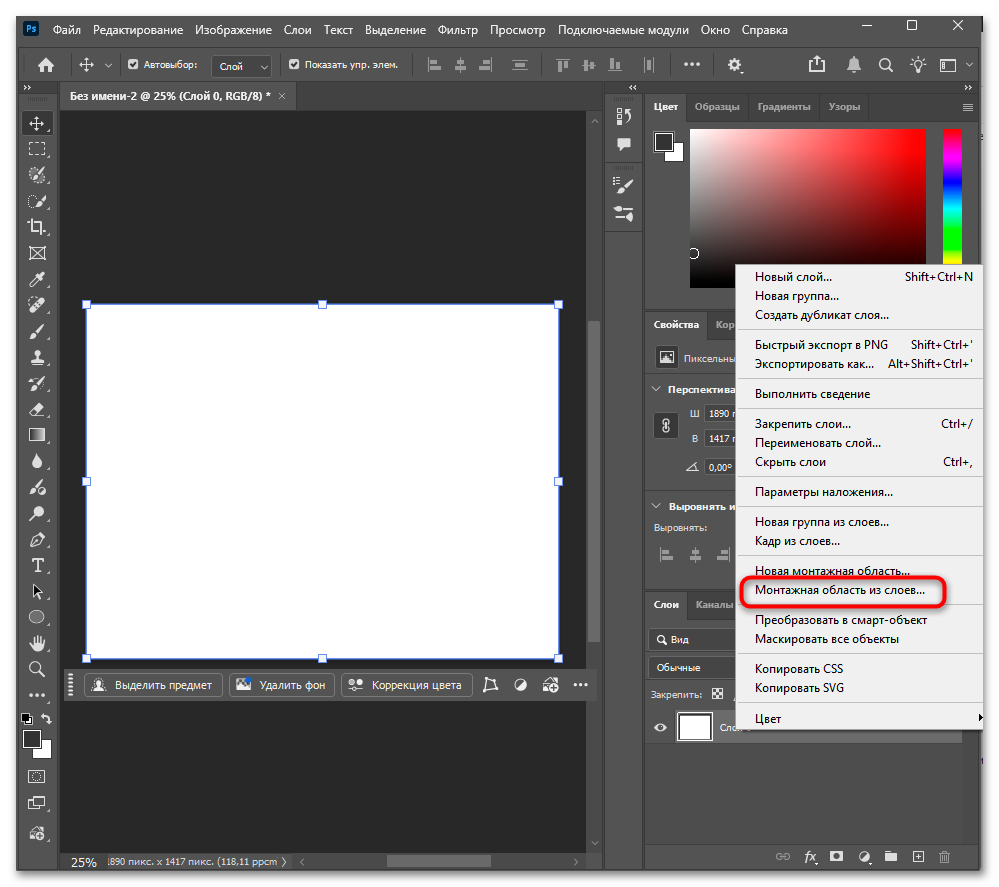Screen dimensions: 999x887
Task: Toggle the Автовыбор checkbox
Action: (133, 65)
